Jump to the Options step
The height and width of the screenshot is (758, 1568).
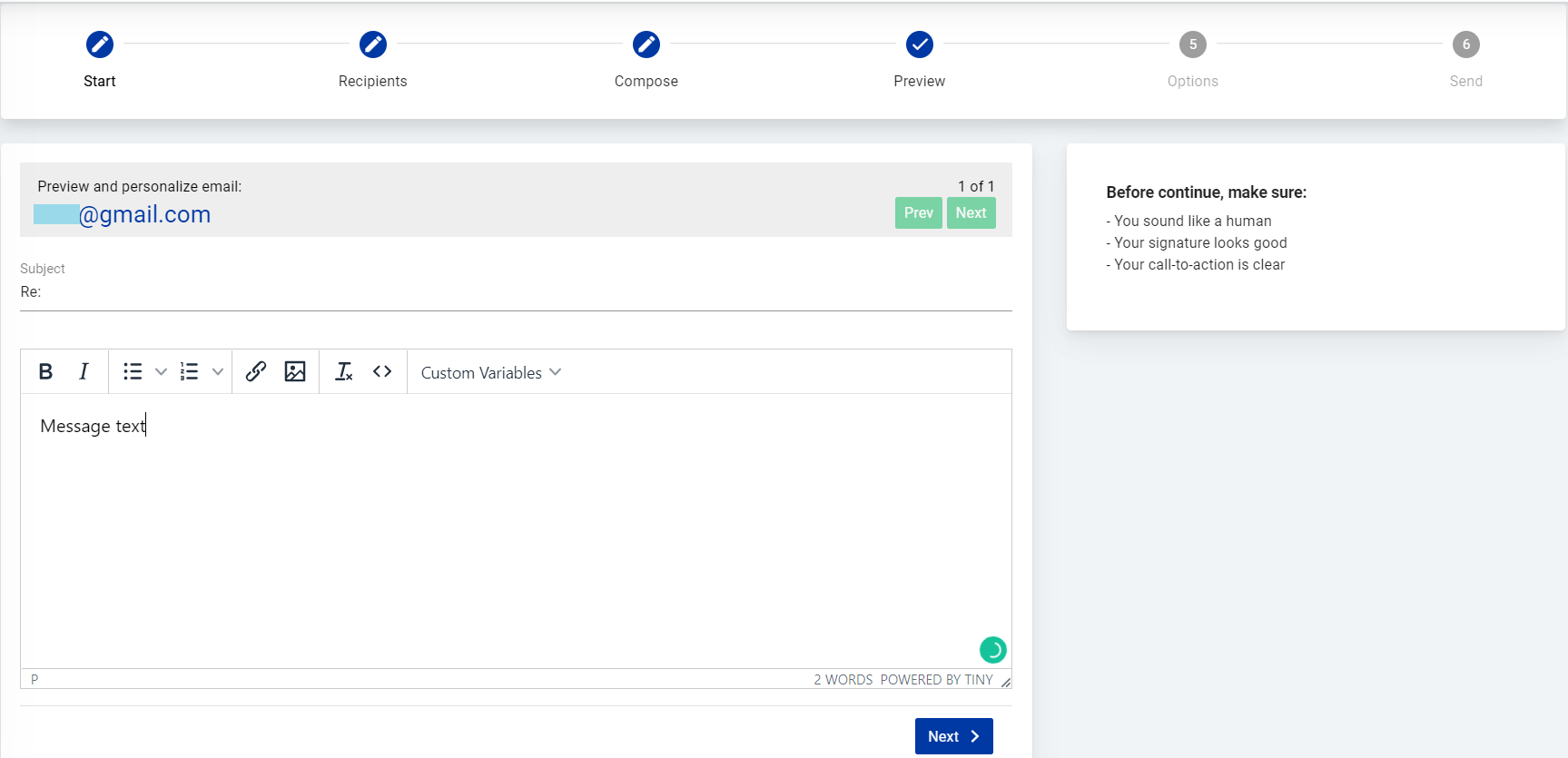(x=1193, y=44)
